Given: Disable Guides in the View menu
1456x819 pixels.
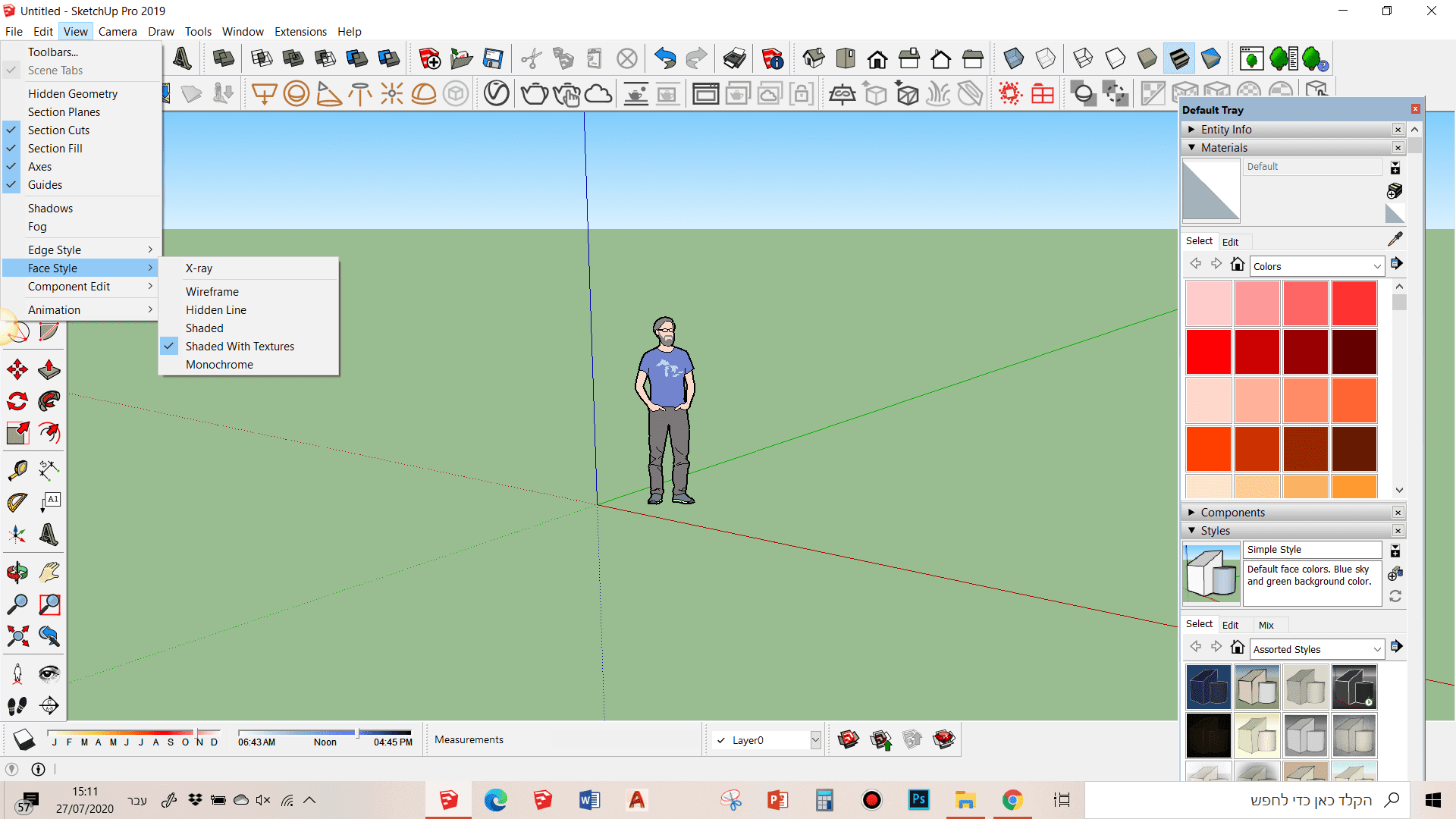Looking at the screenshot, I should click(45, 185).
